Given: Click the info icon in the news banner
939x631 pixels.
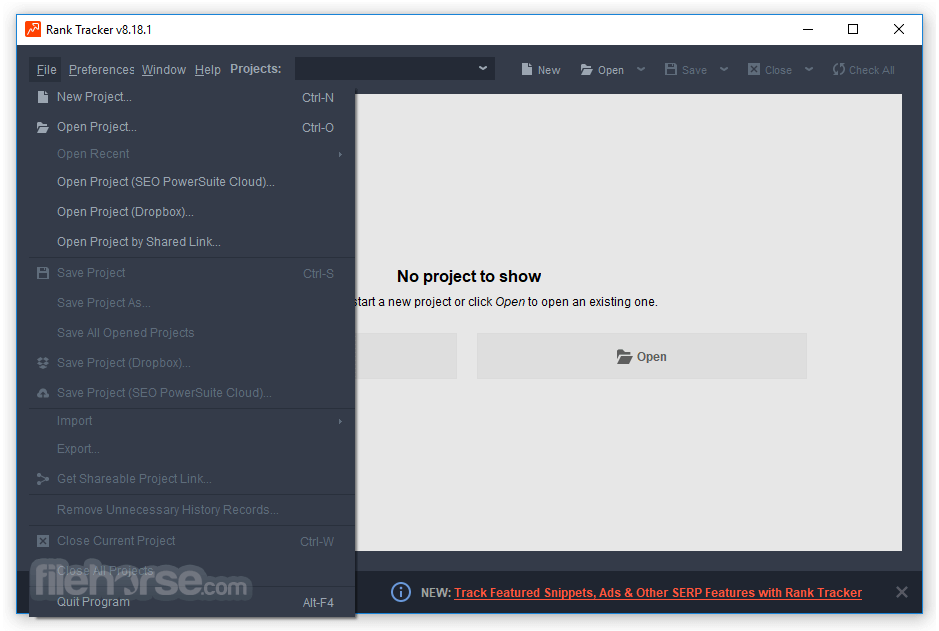Looking at the screenshot, I should (401, 592).
